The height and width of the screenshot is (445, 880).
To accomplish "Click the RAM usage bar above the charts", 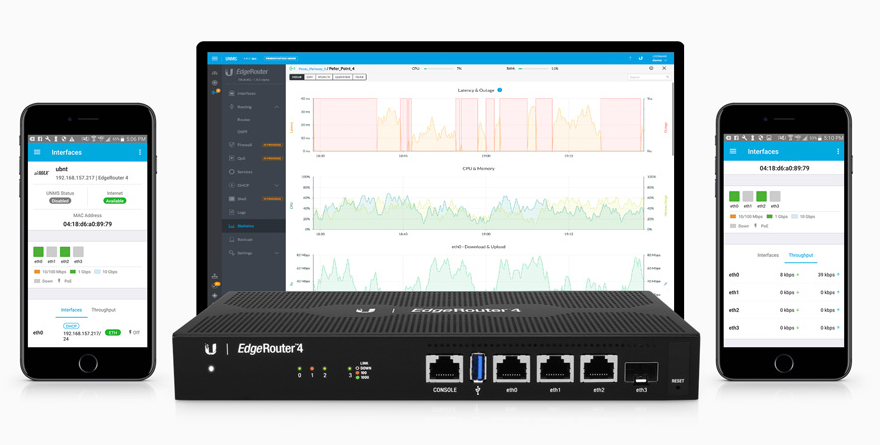I will pyautogui.click(x=533, y=68).
